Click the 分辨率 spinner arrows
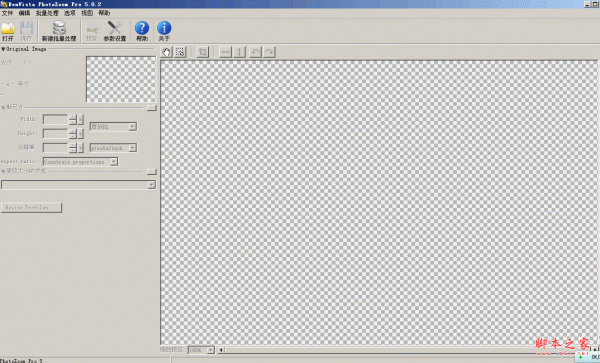600x363 pixels. pyautogui.click(x=73, y=148)
